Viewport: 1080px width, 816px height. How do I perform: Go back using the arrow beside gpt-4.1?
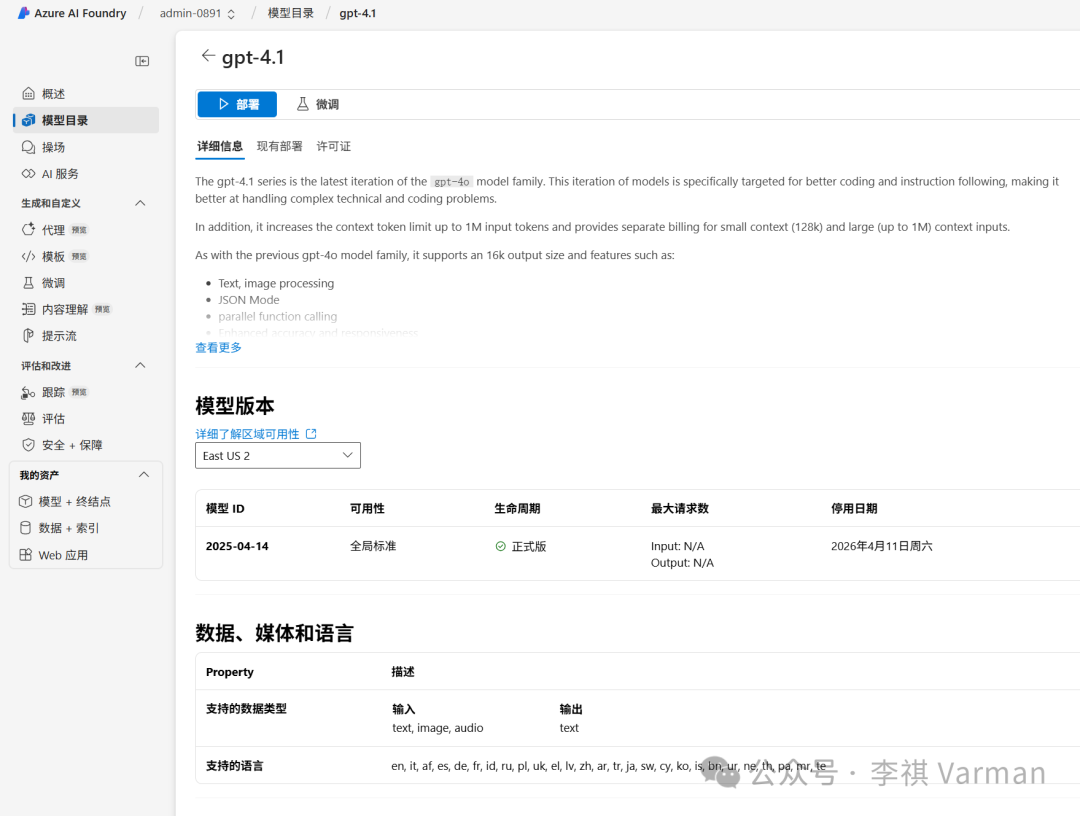[208, 56]
